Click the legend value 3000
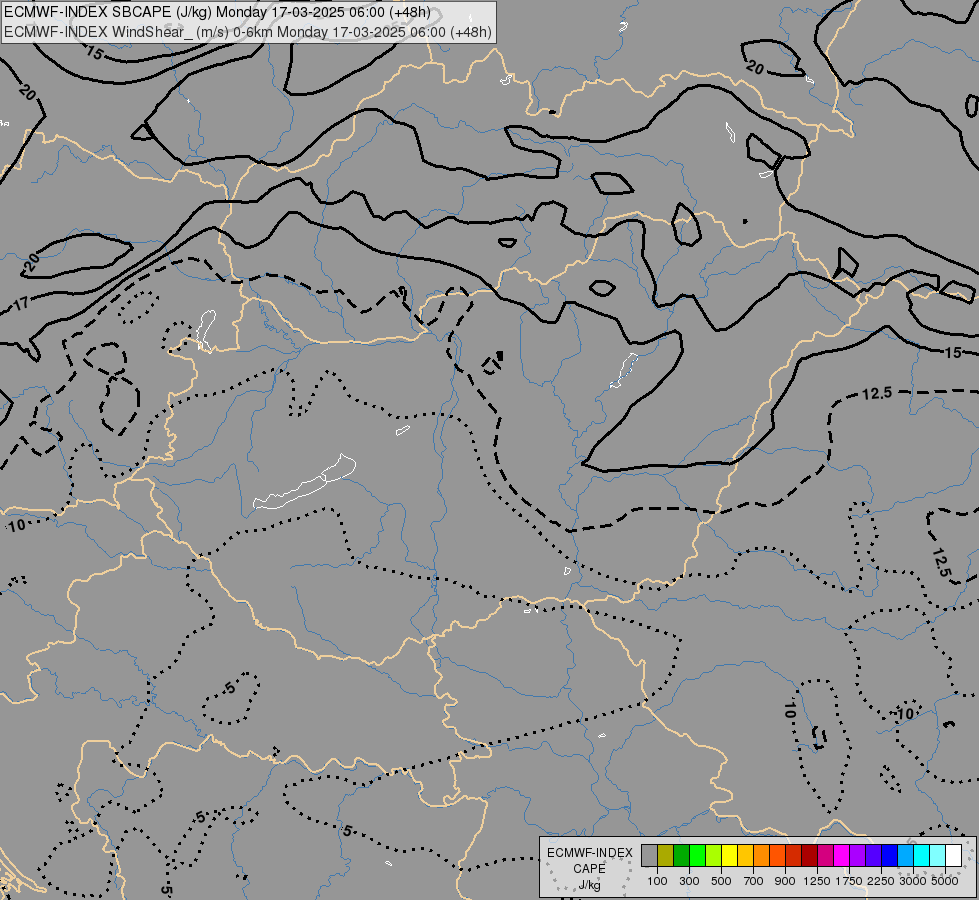Image resolution: width=979 pixels, height=900 pixels. coord(913,881)
